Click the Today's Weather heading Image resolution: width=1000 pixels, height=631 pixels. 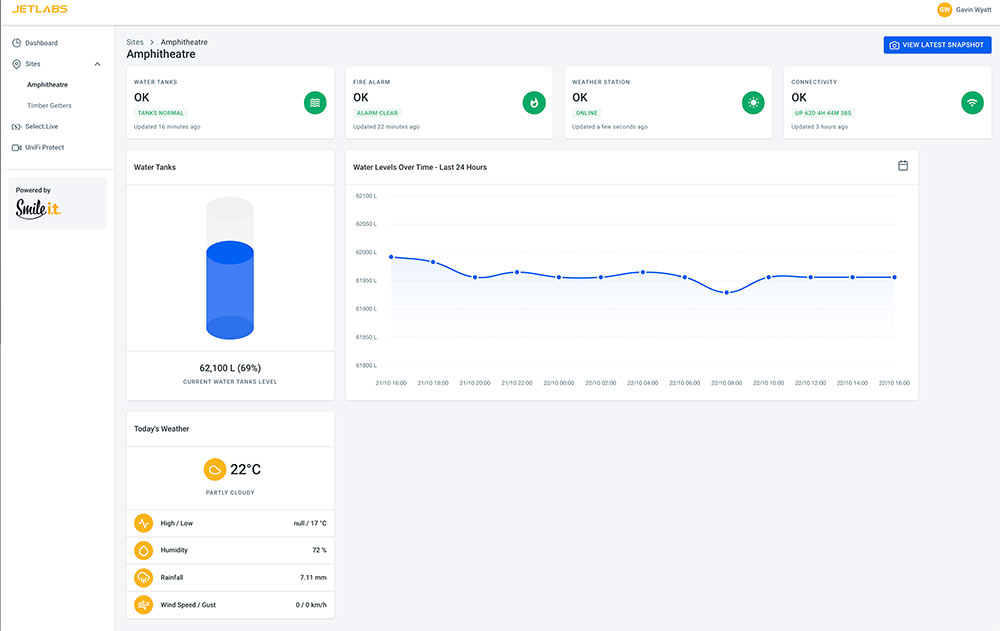pos(161,429)
